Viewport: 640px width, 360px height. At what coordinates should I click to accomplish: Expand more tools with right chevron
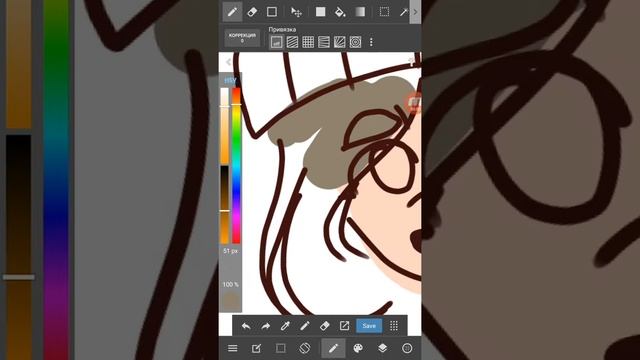(415, 12)
